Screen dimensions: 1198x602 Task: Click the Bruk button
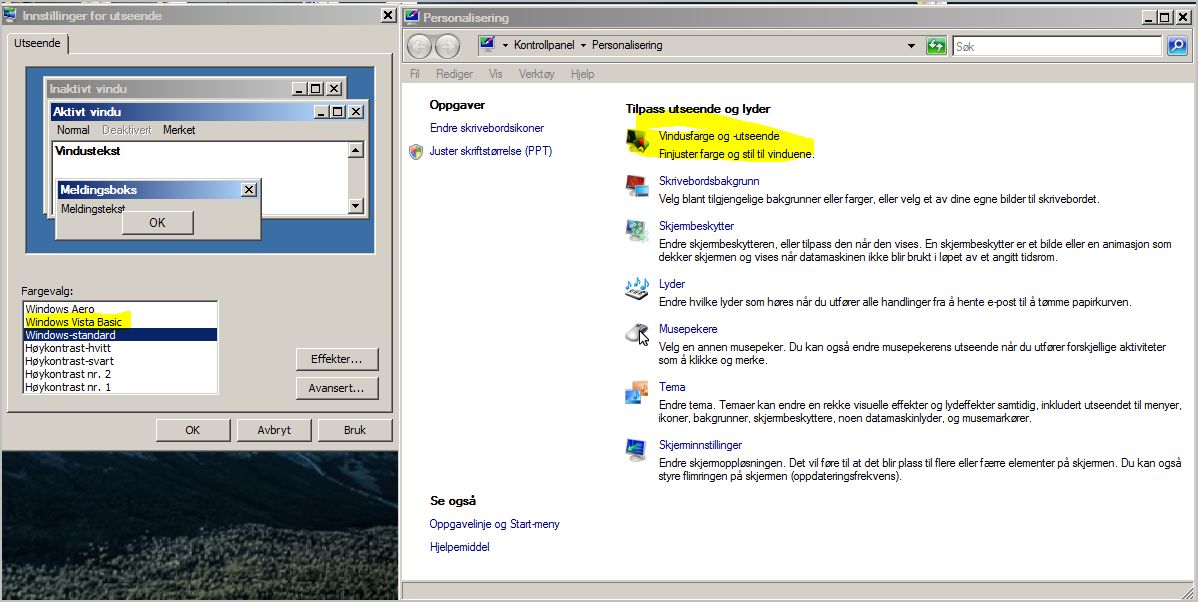click(355, 430)
